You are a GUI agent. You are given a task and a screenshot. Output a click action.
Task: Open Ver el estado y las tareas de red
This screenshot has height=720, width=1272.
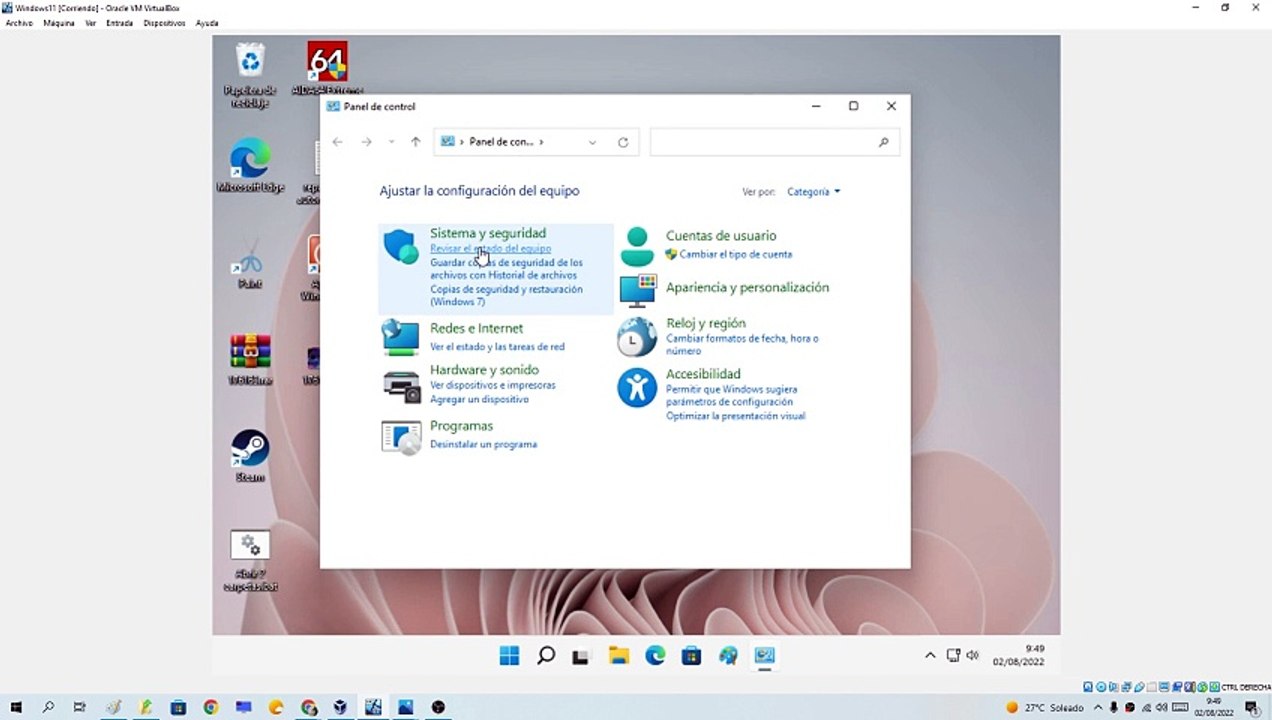tap(497, 347)
